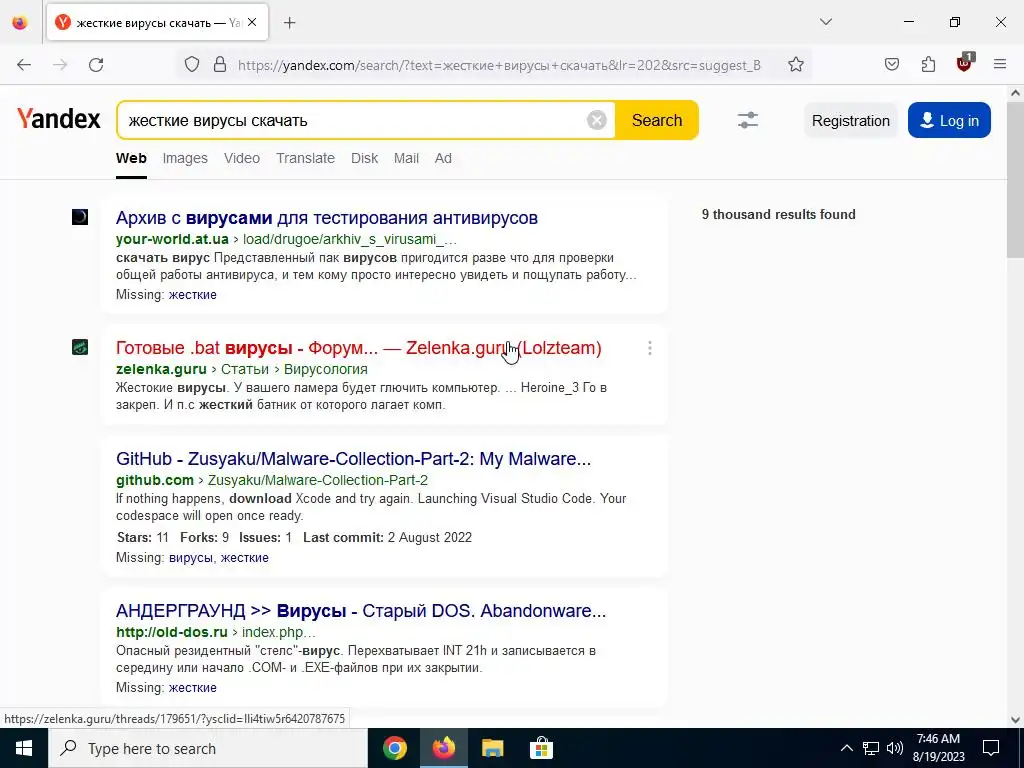Image resolution: width=1024 pixels, height=768 pixels.
Task: Open the Firefox hamburger menu
Action: (x=1000, y=65)
